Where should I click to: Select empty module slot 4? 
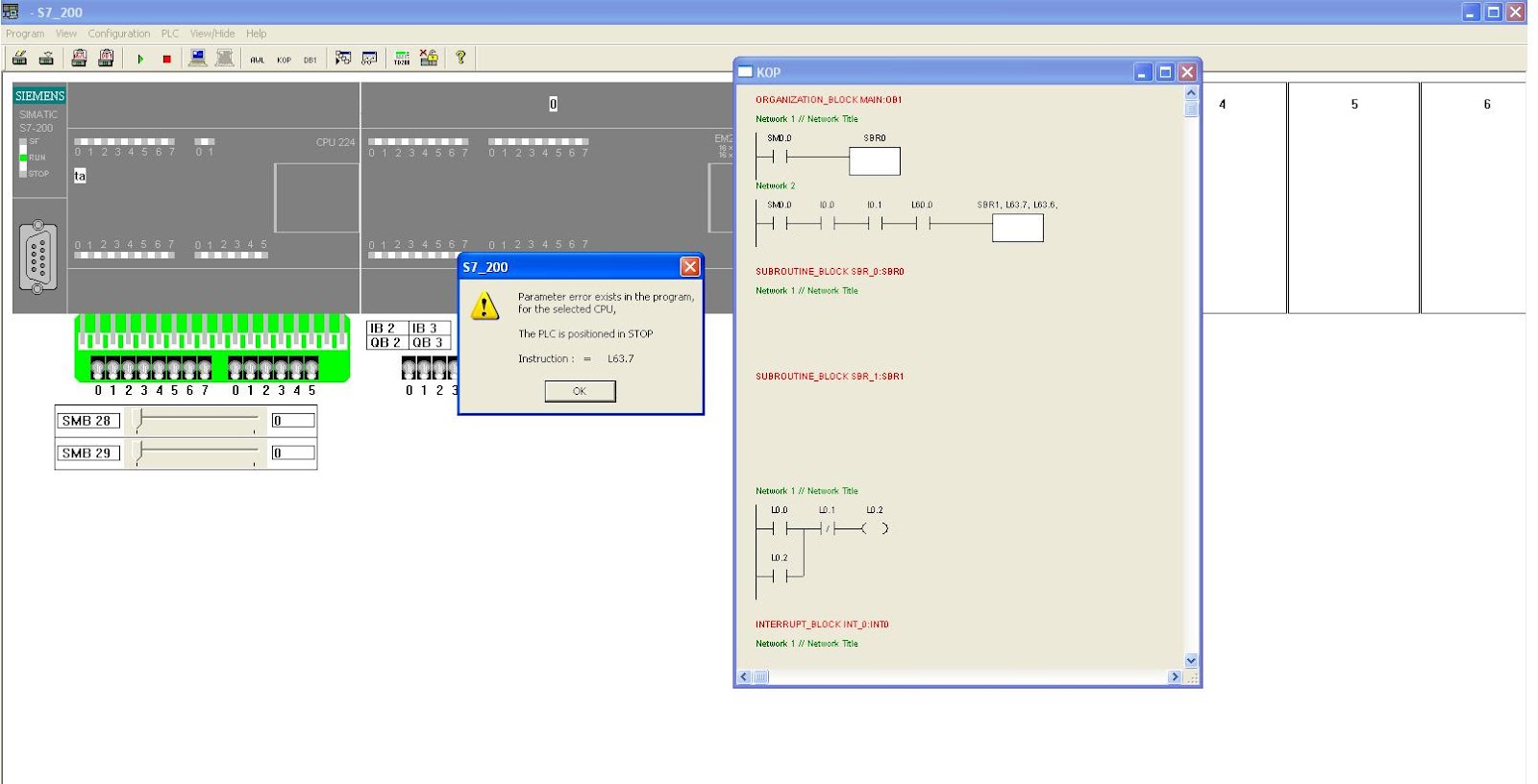pos(1244,197)
